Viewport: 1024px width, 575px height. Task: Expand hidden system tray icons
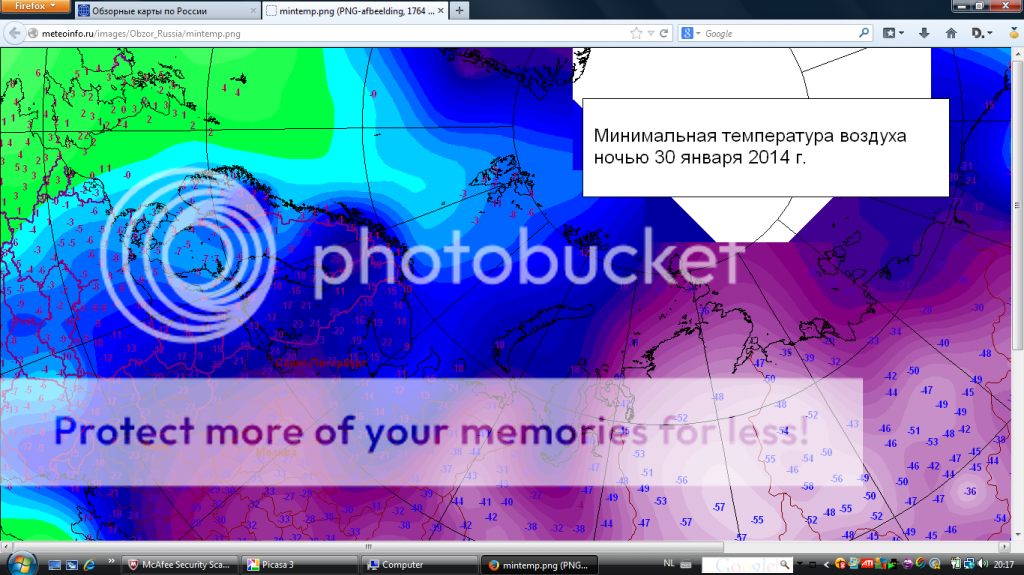tap(827, 565)
